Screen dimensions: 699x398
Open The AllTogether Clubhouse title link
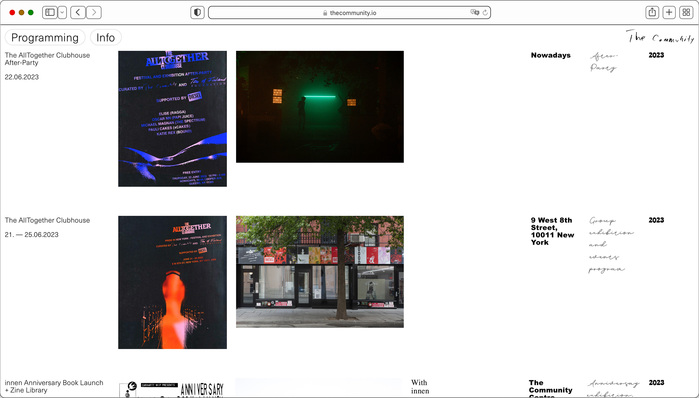(x=47, y=220)
